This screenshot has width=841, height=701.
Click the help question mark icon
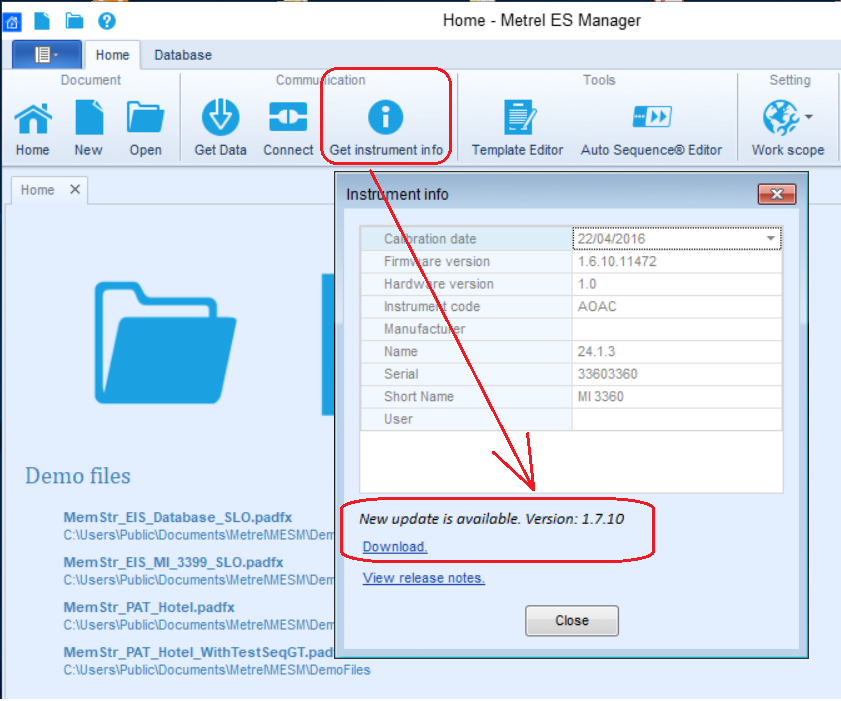coord(106,20)
